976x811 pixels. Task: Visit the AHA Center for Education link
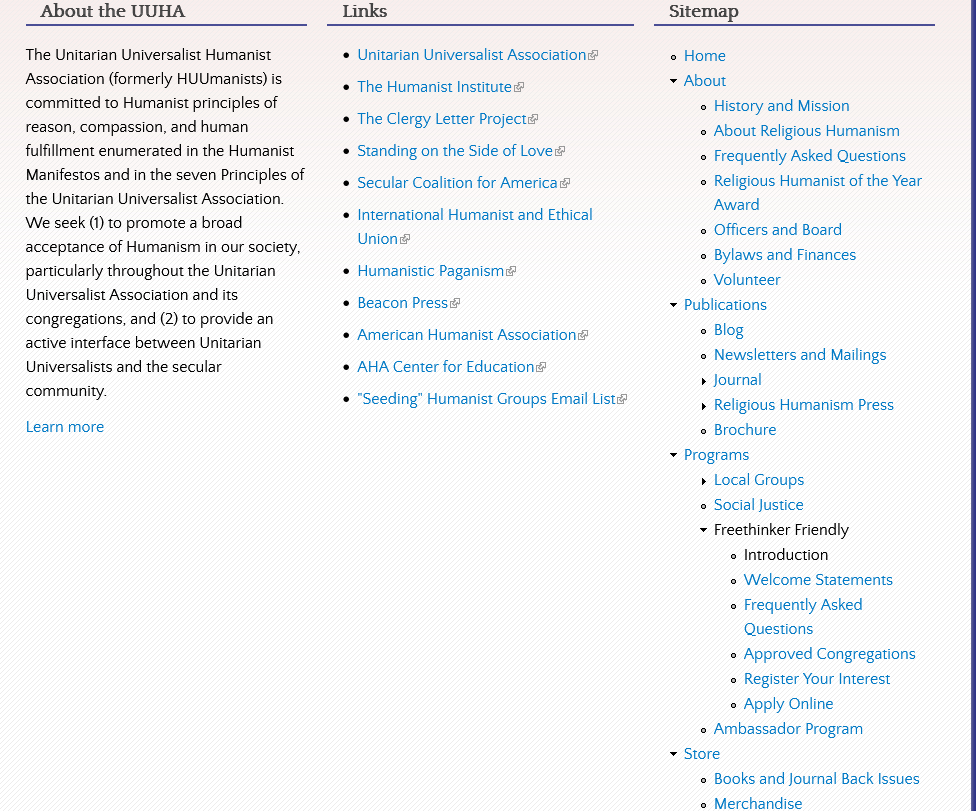[446, 367]
